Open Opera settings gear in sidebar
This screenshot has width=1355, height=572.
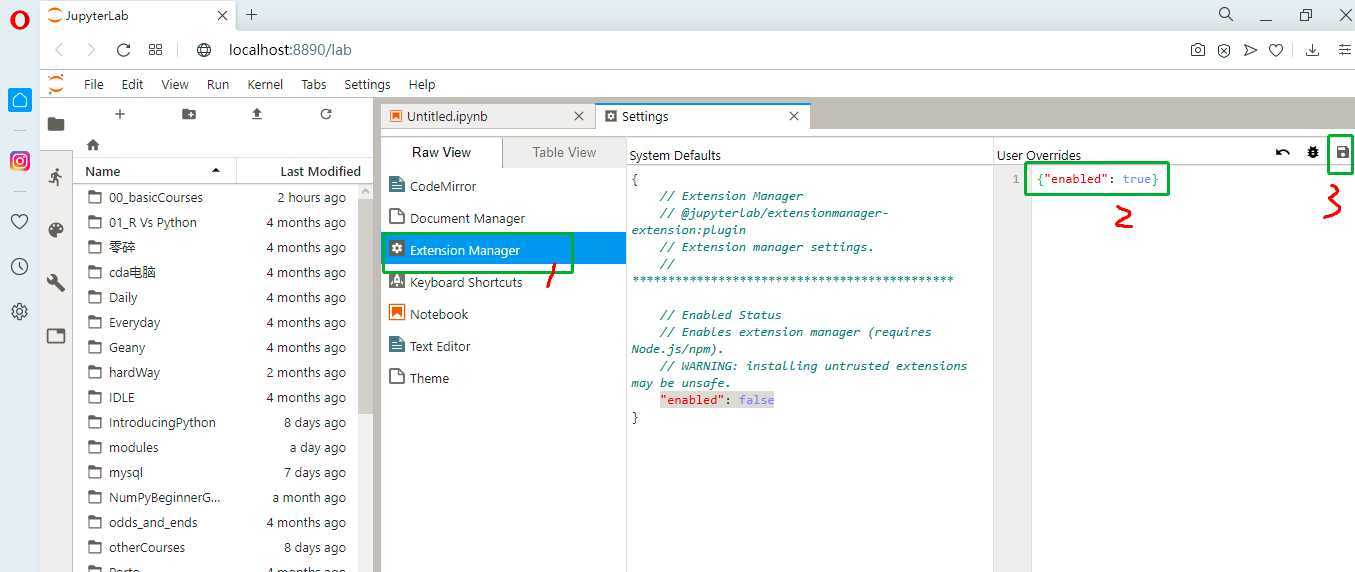pyautogui.click(x=20, y=311)
